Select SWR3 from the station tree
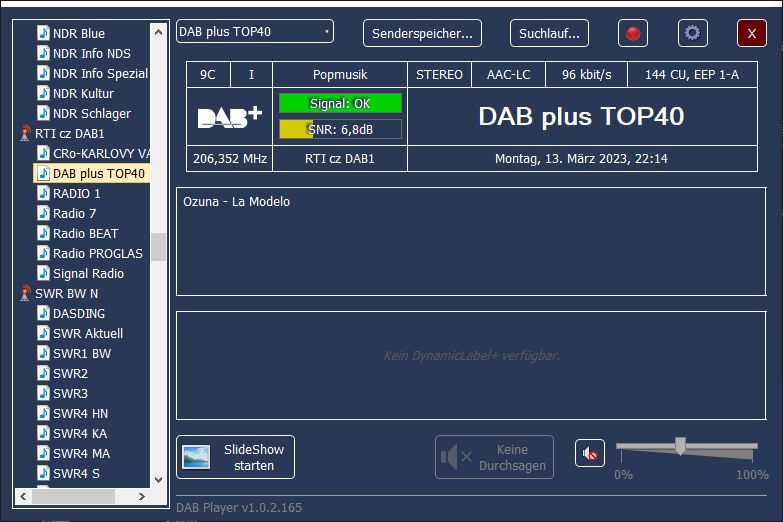The width and height of the screenshot is (783, 522). [x=70, y=394]
